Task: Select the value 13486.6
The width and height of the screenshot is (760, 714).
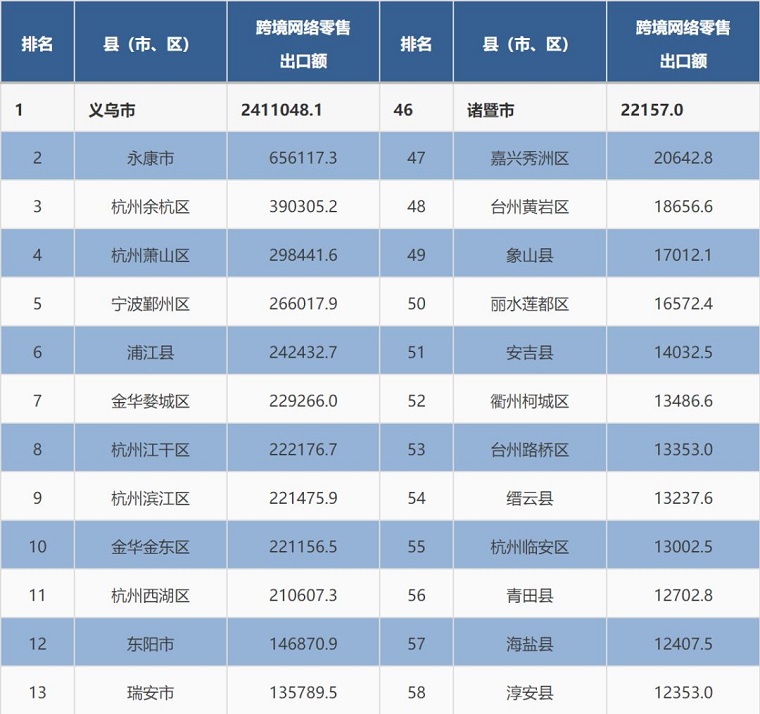Action: click(683, 401)
